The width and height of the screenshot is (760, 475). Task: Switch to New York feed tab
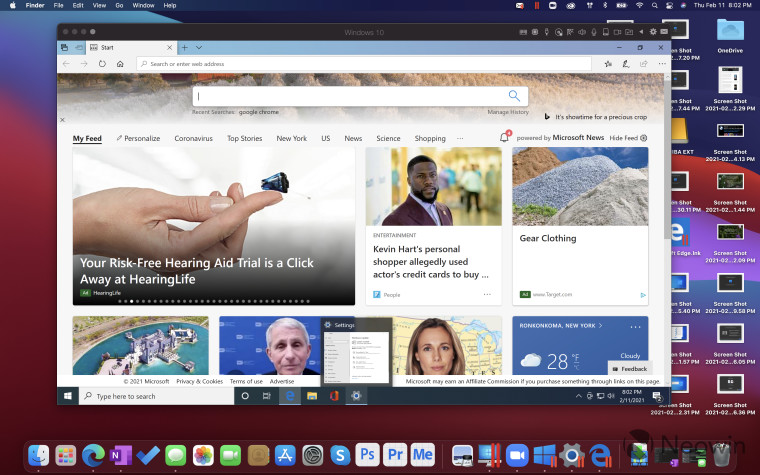pos(291,138)
